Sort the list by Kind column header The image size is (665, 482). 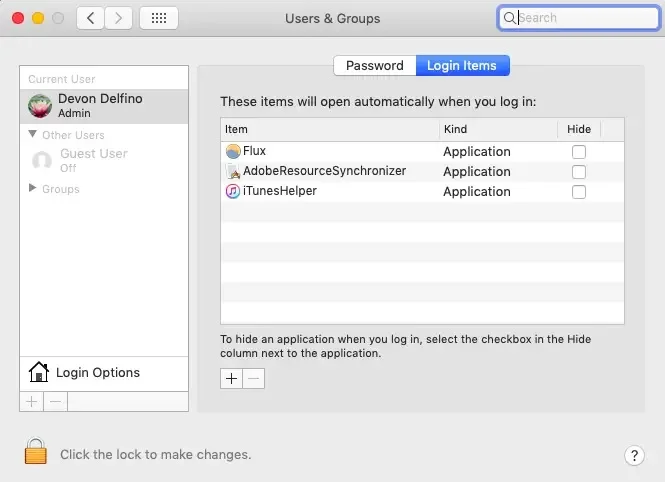click(497, 129)
